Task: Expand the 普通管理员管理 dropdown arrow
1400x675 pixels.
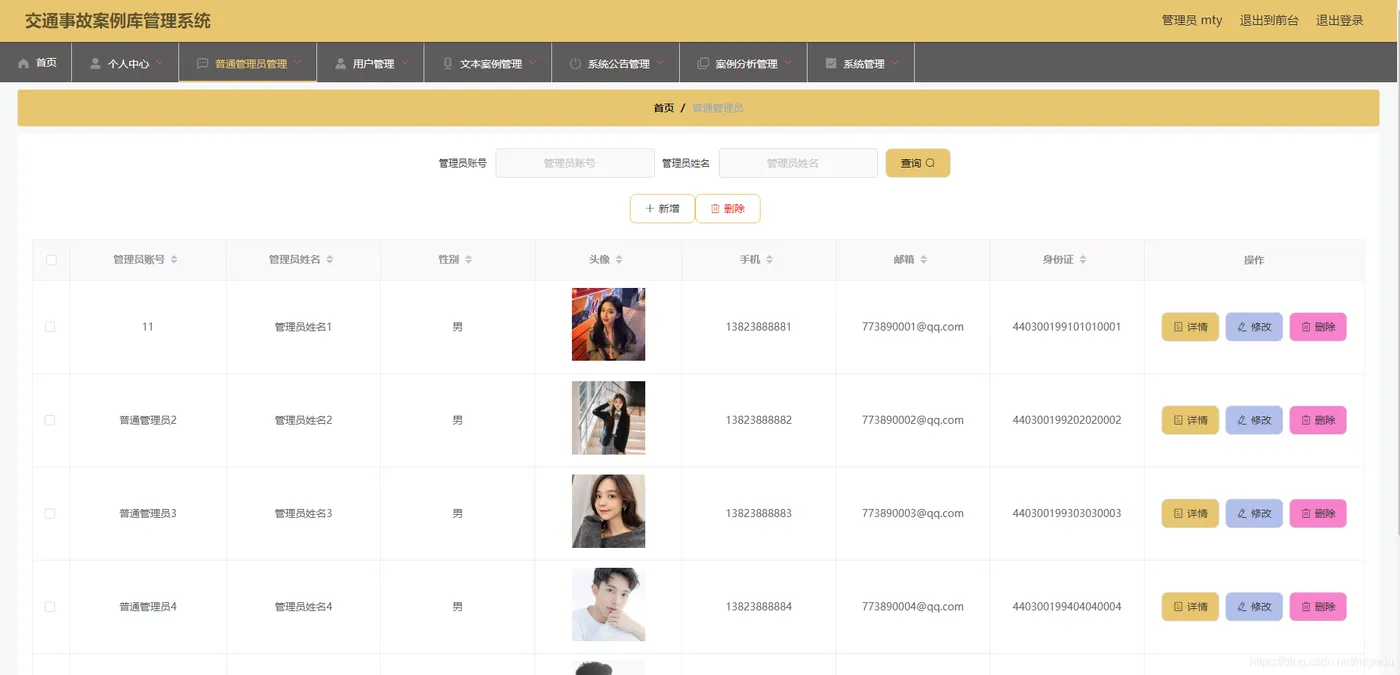Action: [297, 63]
